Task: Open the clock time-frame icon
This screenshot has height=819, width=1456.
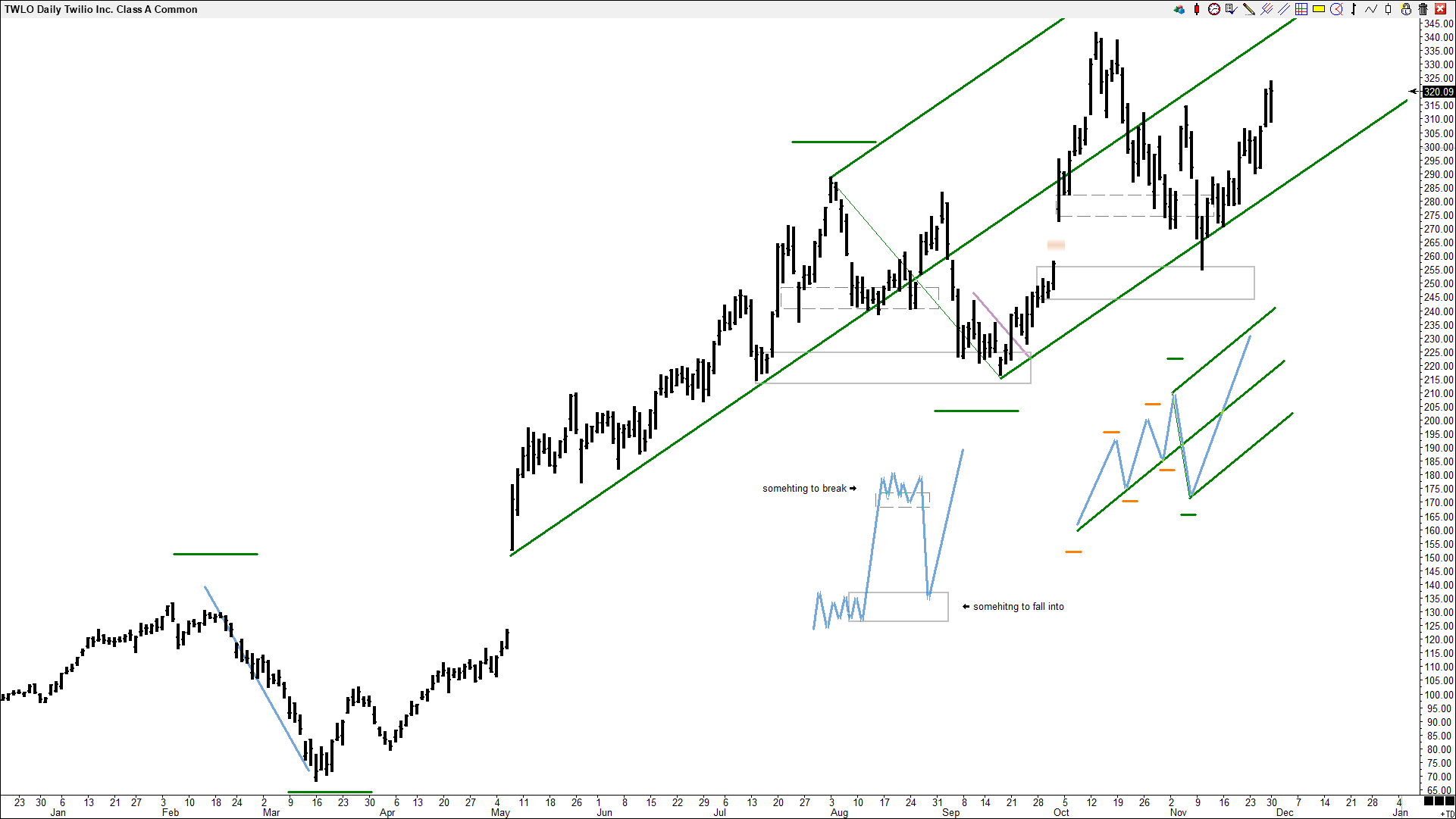Action: [x=1213, y=9]
